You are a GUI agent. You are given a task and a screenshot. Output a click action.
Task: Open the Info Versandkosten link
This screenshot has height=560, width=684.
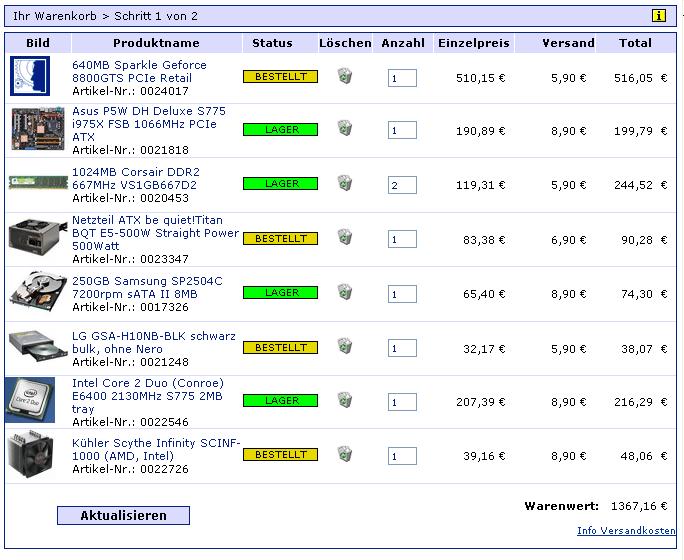(626, 530)
